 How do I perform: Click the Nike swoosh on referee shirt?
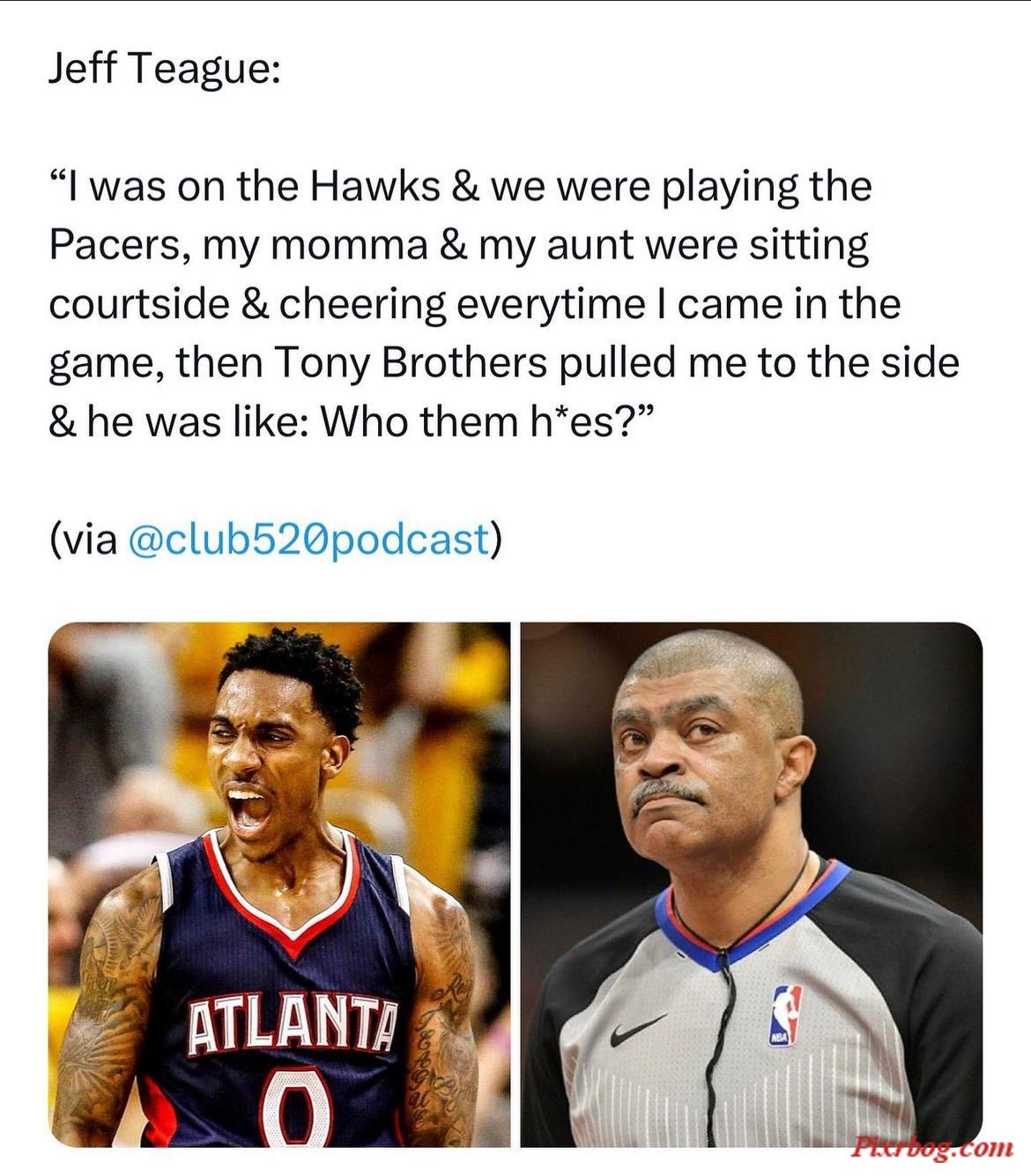click(x=637, y=1029)
